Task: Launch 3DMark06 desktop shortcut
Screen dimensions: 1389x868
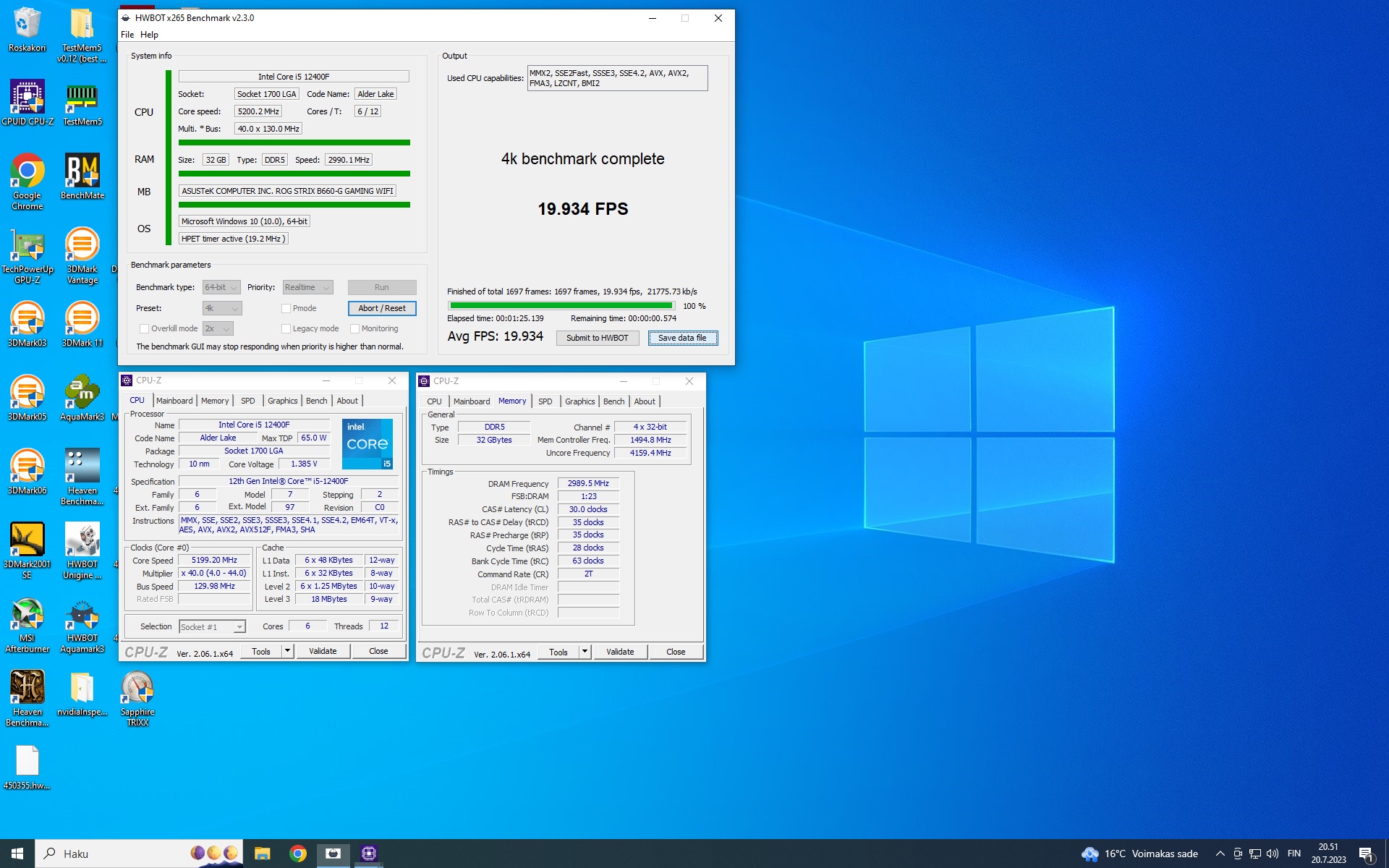Action: tap(27, 472)
